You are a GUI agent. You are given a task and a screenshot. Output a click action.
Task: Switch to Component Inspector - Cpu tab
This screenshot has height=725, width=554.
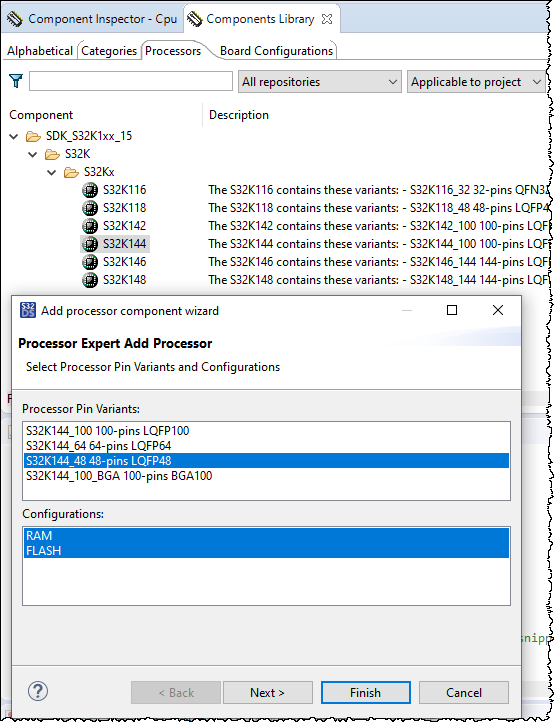tap(92, 19)
